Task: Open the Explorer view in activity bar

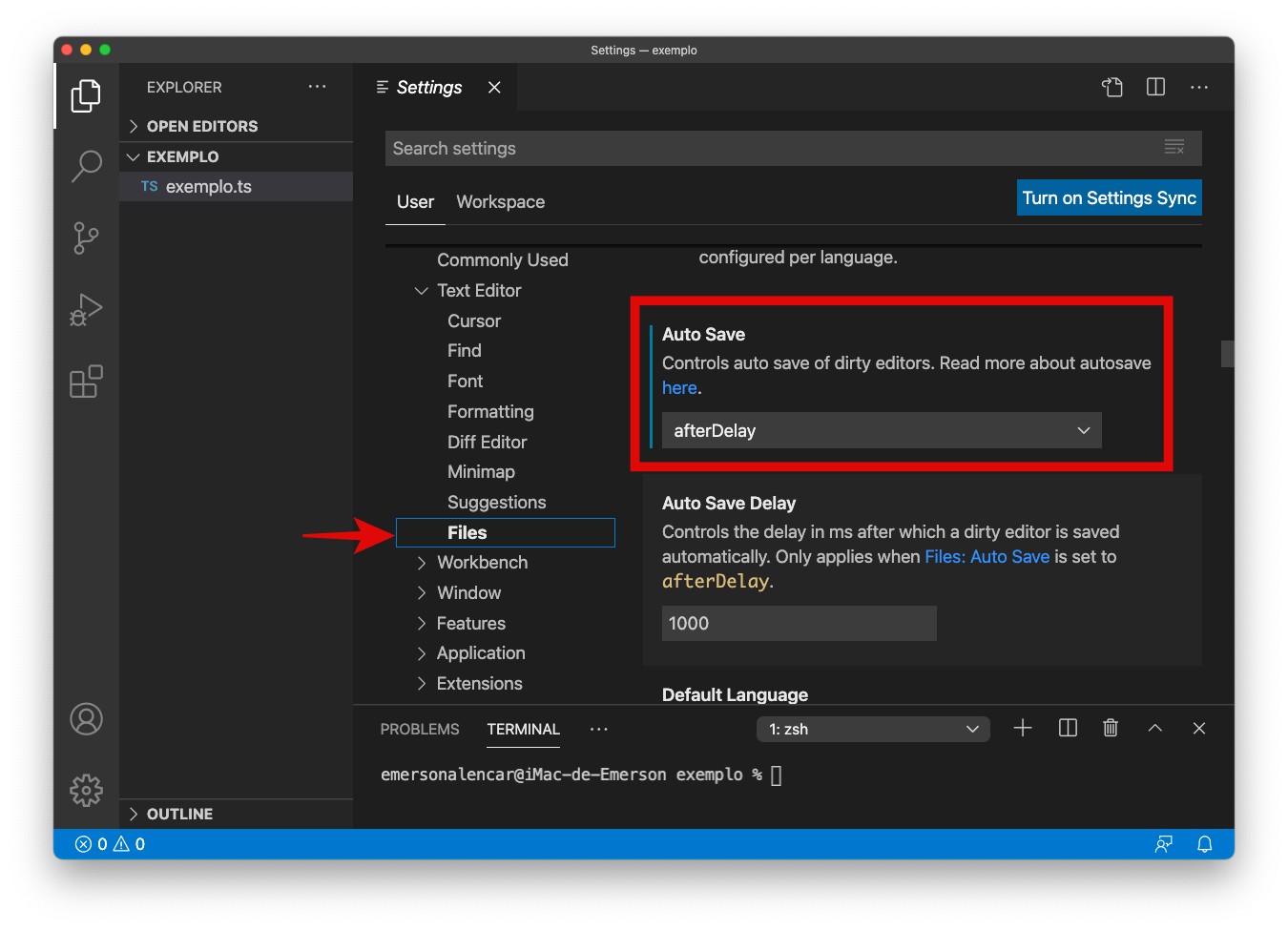Action: click(x=86, y=95)
